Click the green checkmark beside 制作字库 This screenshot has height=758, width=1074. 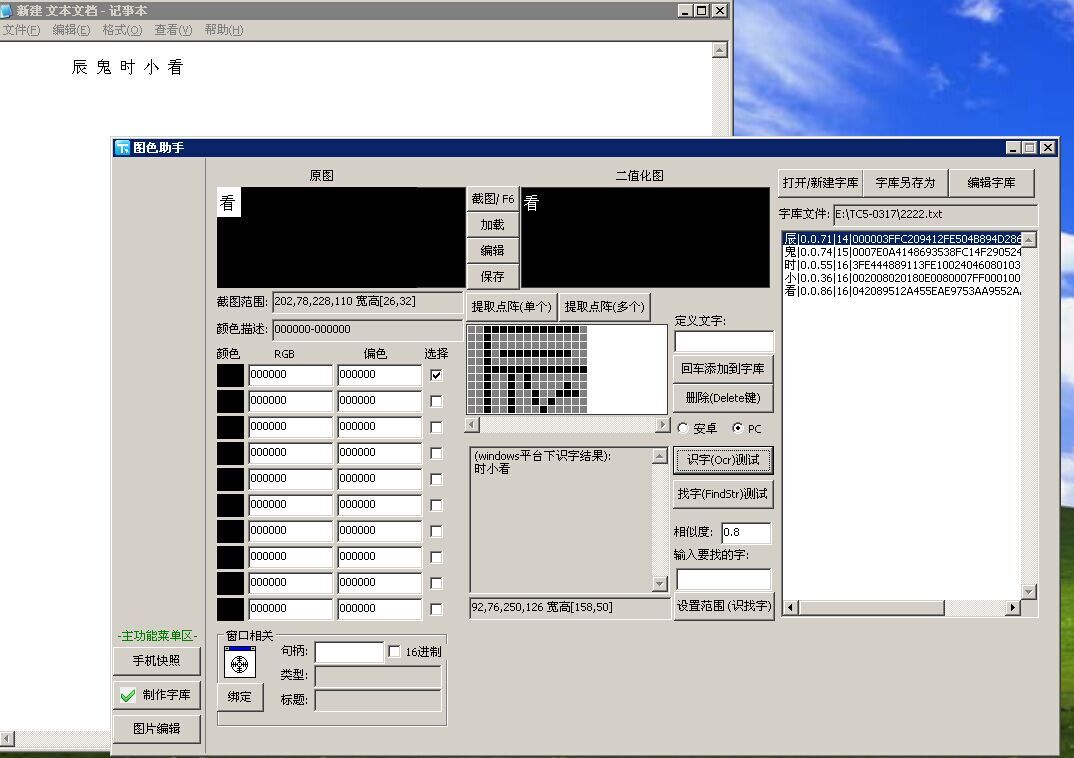click(x=127, y=695)
